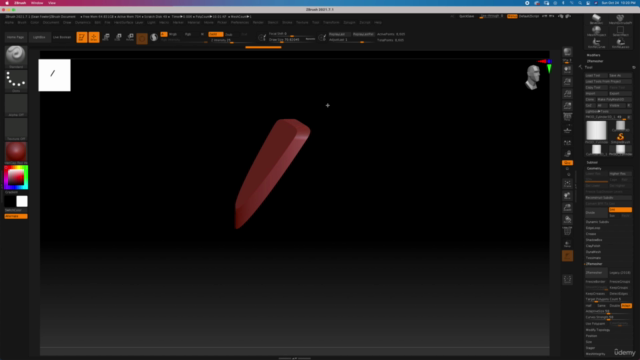Viewport: 640px width, 360px height.
Task: Click the head camera orientation widget
Action: click(532, 77)
